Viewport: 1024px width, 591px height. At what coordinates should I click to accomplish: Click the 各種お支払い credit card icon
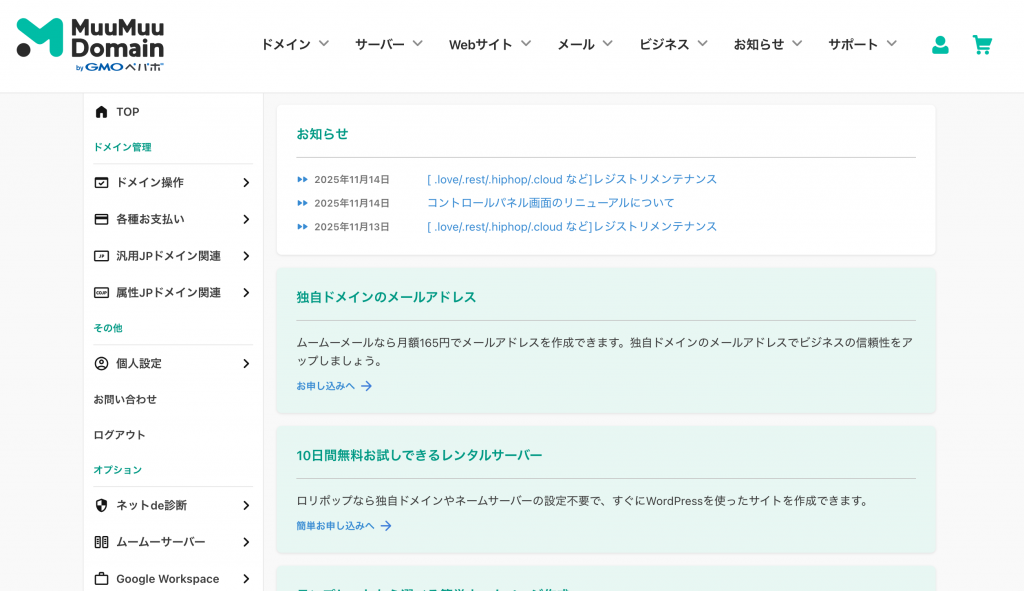[101, 219]
